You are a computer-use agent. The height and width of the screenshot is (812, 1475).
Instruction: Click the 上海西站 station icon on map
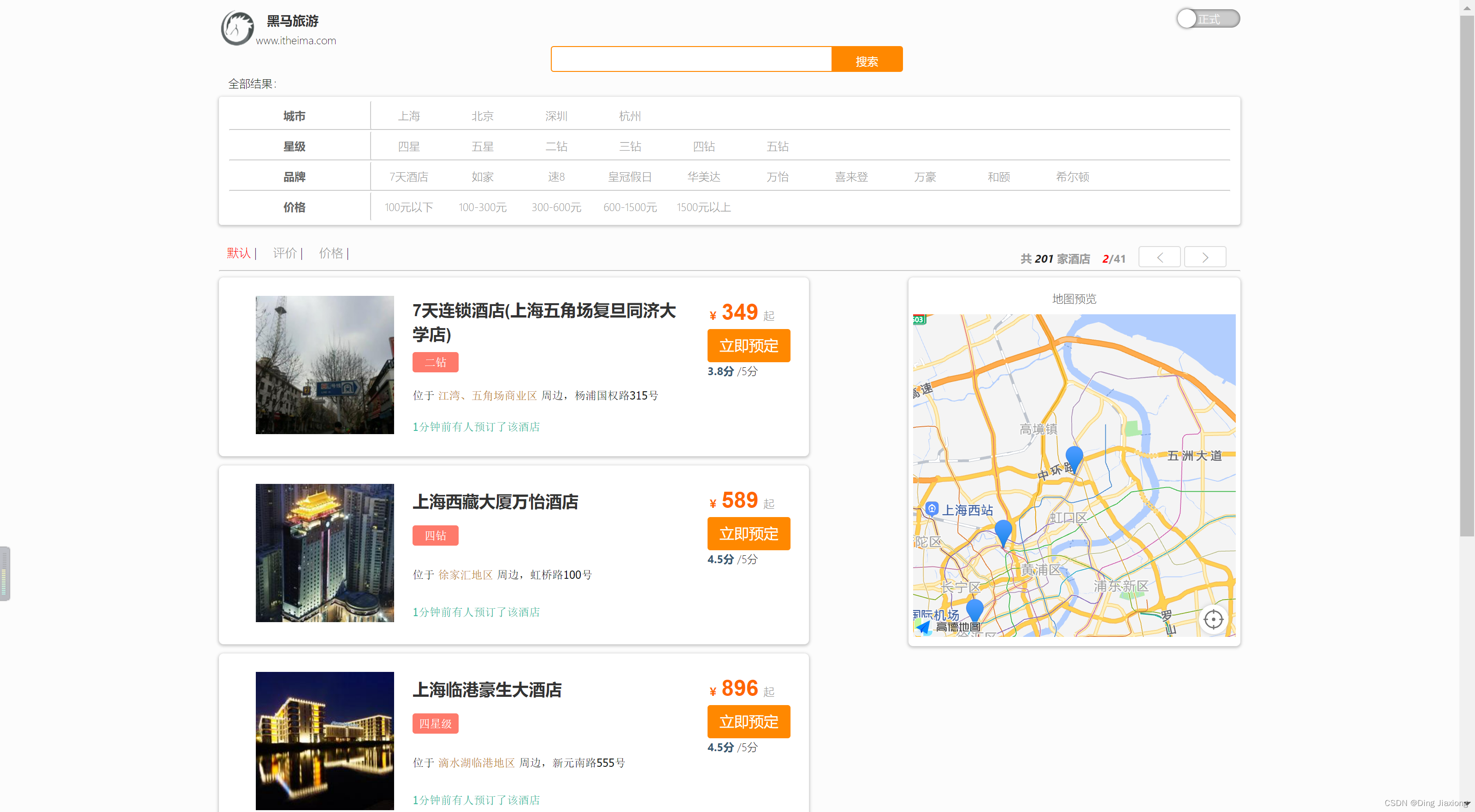[932, 508]
